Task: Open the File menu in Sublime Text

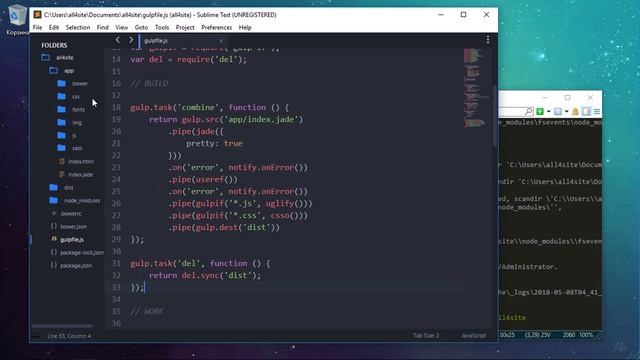Action: [x=37, y=27]
